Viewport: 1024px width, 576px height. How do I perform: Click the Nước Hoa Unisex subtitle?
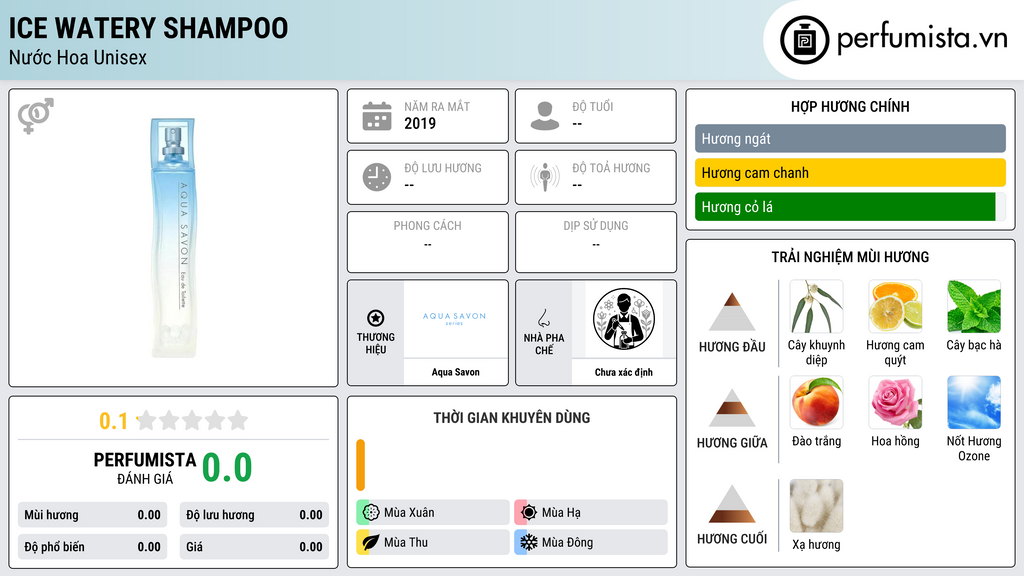(x=78, y=57)
